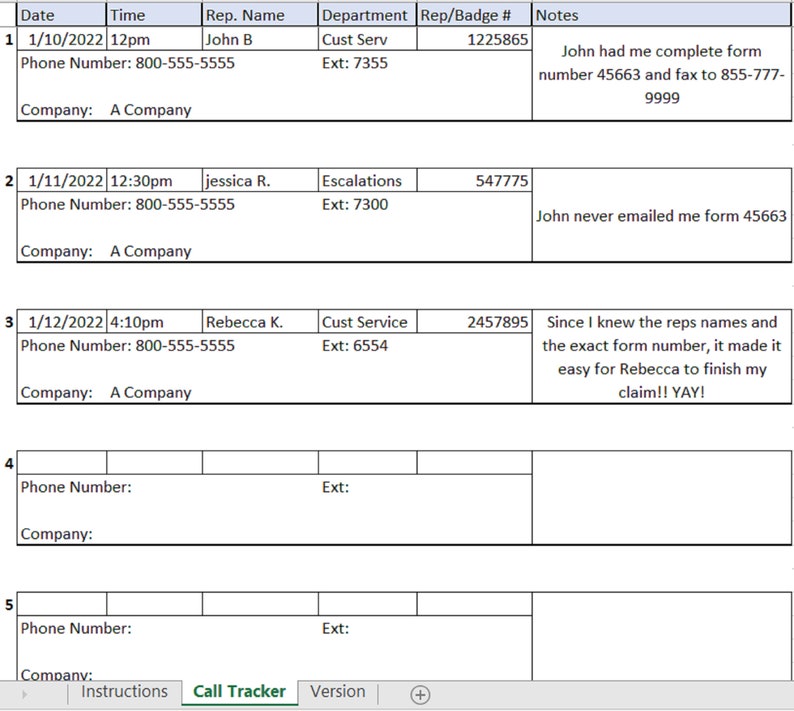Viewport: 794px width, 711px height.
Task: Select the Rep. Name header cell
Action: pyautogui.click(x=260, y=15)
